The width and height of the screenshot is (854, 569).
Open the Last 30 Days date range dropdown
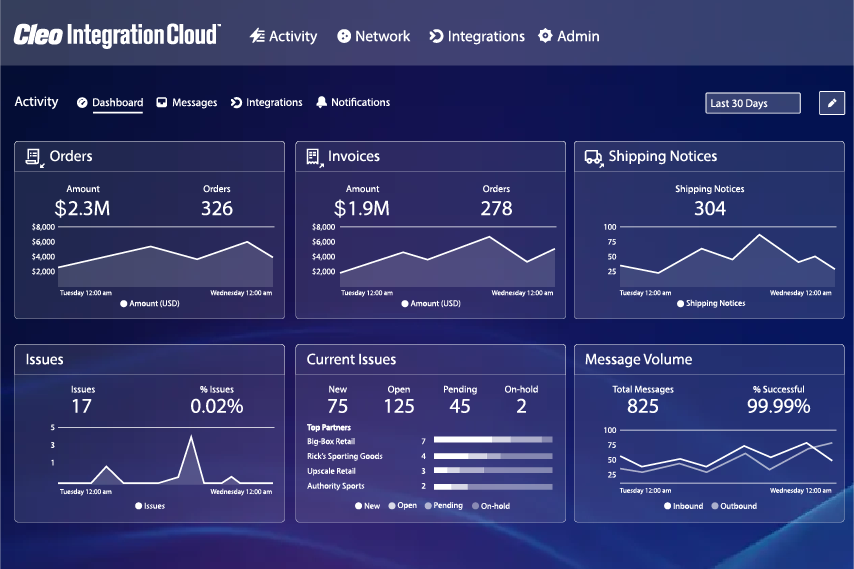point(753,103)
